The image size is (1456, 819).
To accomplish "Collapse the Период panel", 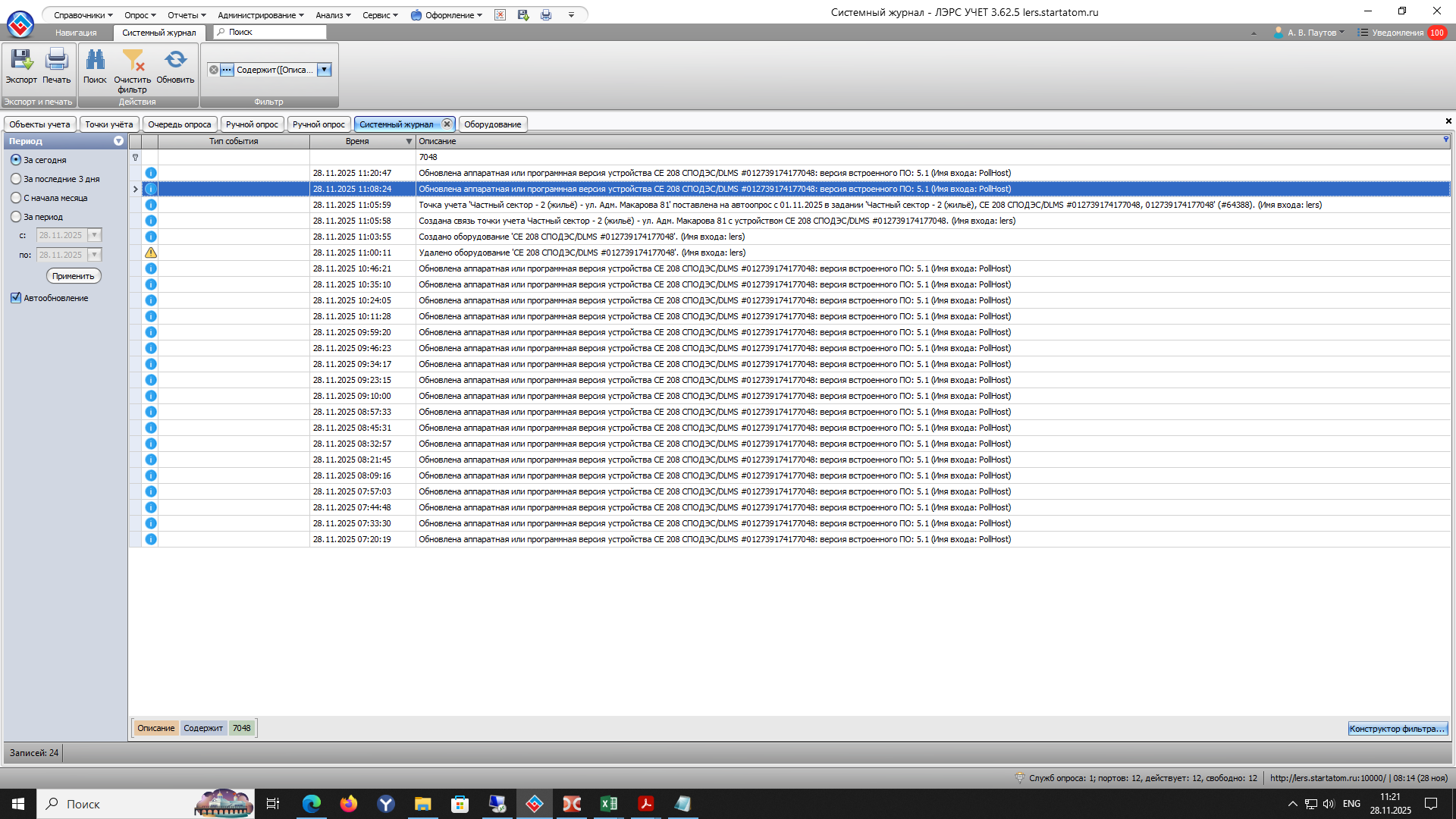I will pyautogui.click(x=118, y=141).
